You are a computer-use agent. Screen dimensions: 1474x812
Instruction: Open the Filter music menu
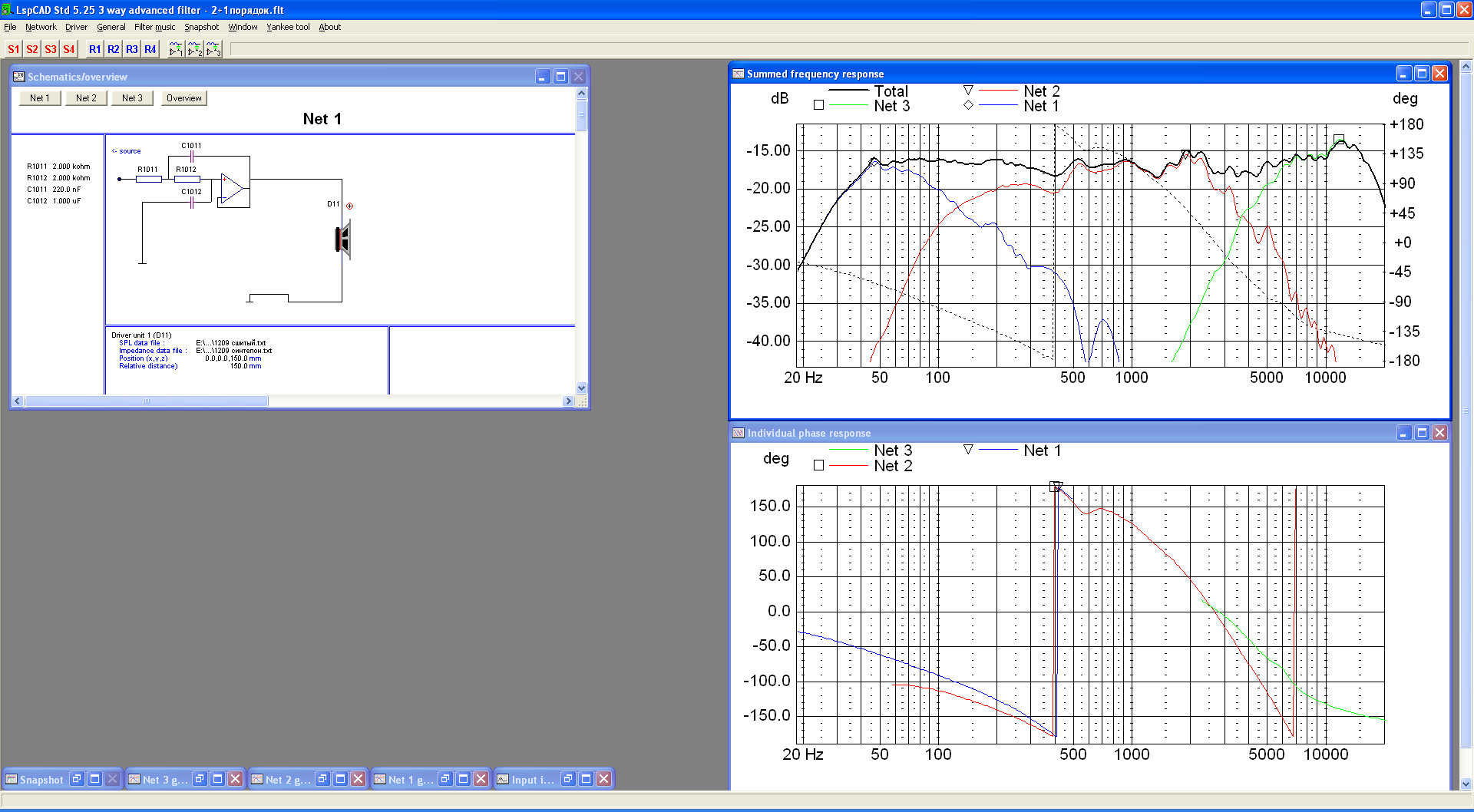[154, 27]
